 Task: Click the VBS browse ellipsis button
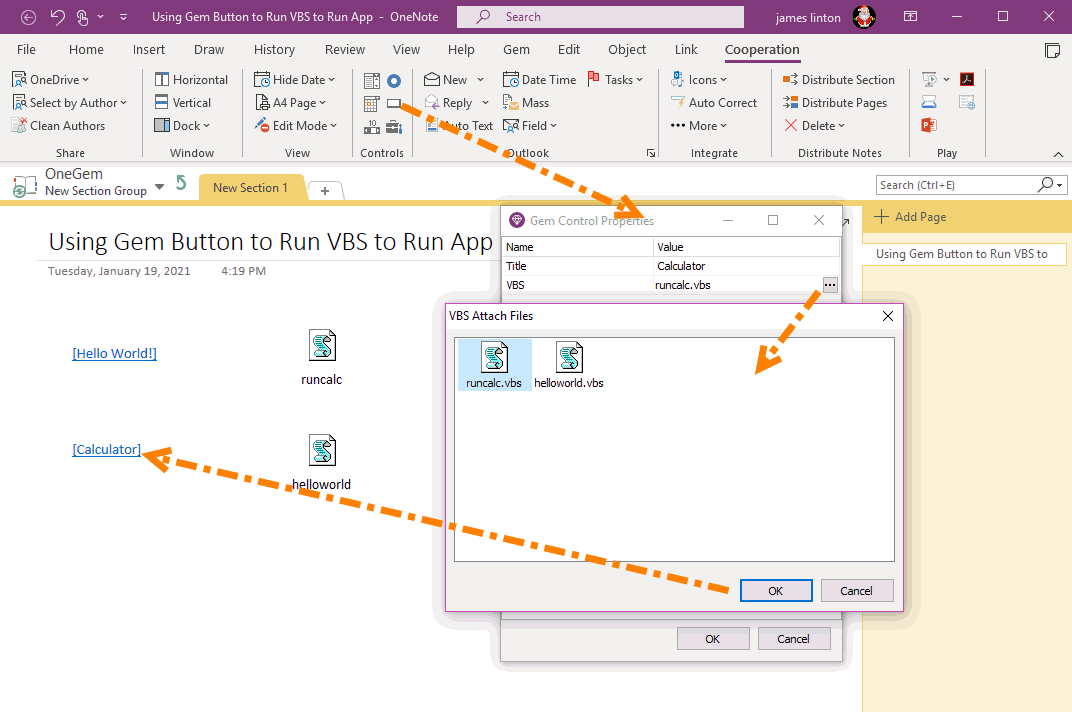pyautogui.click(x=830, y=285)
